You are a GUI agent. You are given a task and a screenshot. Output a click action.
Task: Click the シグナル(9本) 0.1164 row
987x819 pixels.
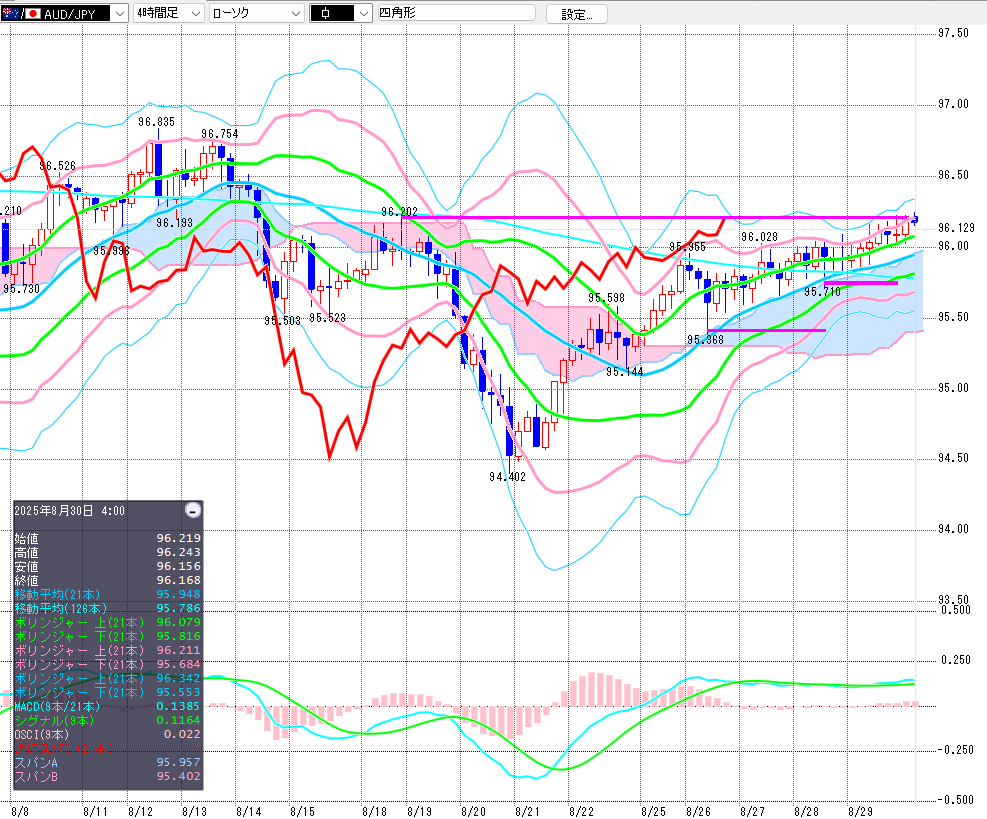point(108,720)
